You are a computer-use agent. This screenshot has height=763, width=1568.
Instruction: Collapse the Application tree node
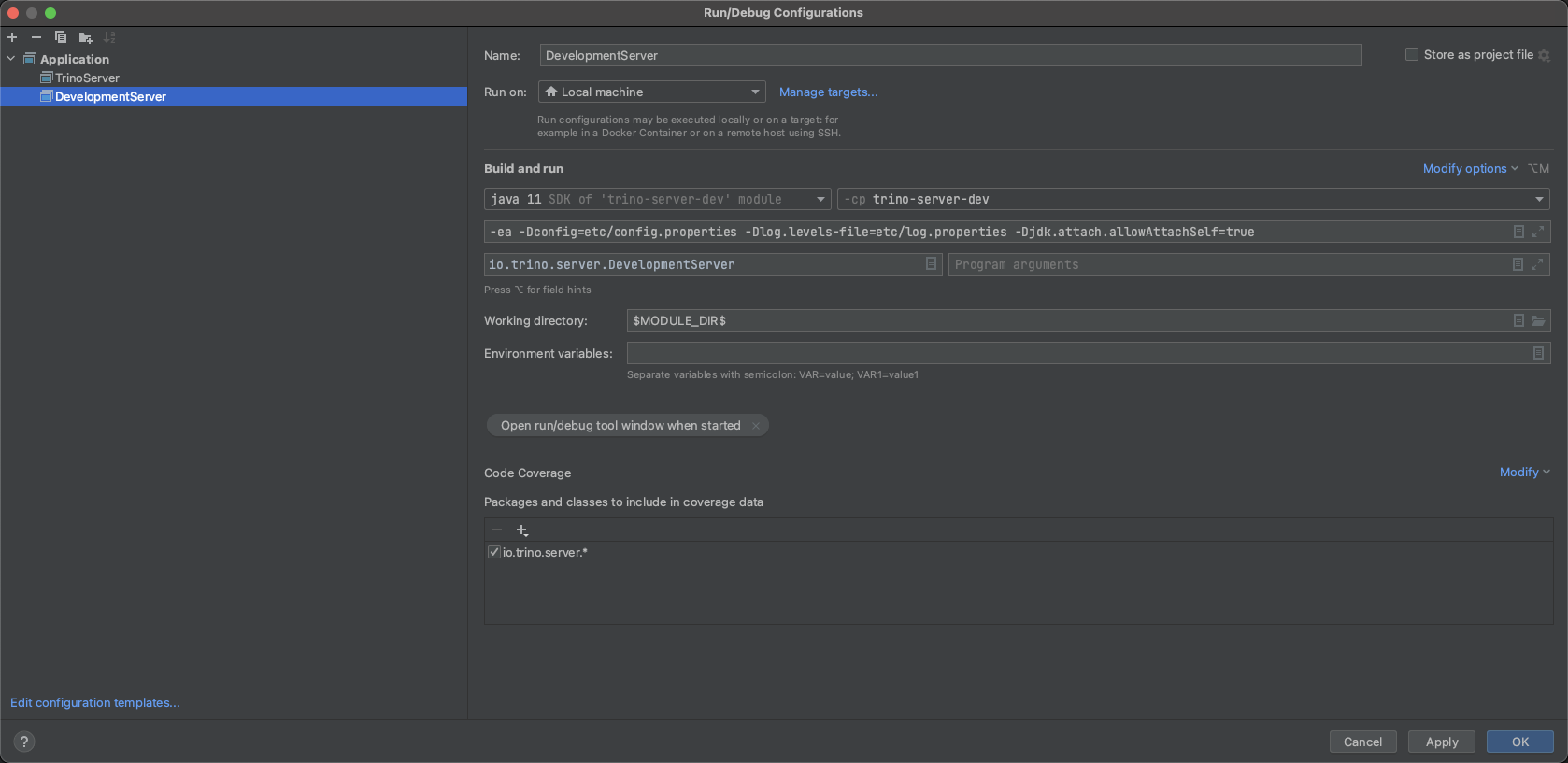[11, 59]
